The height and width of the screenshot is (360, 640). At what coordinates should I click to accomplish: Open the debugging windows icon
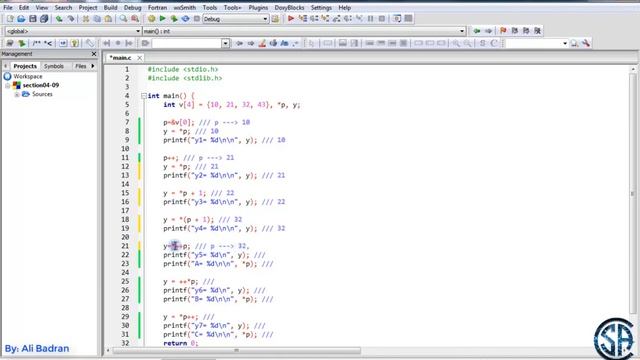click(x=397, y=19)
